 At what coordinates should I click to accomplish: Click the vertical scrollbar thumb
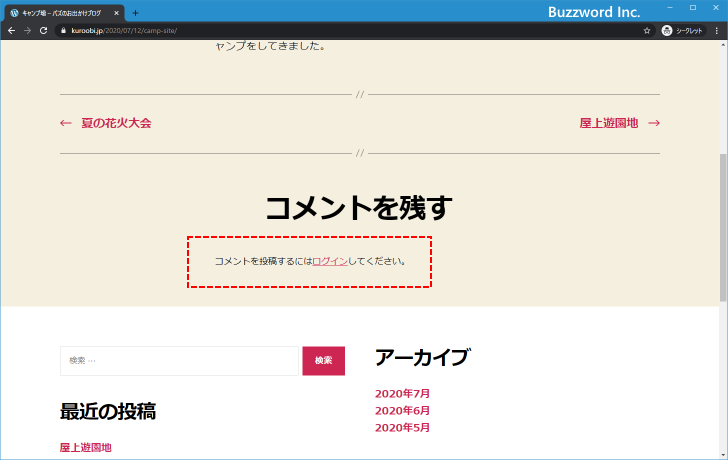pos(723,227)
